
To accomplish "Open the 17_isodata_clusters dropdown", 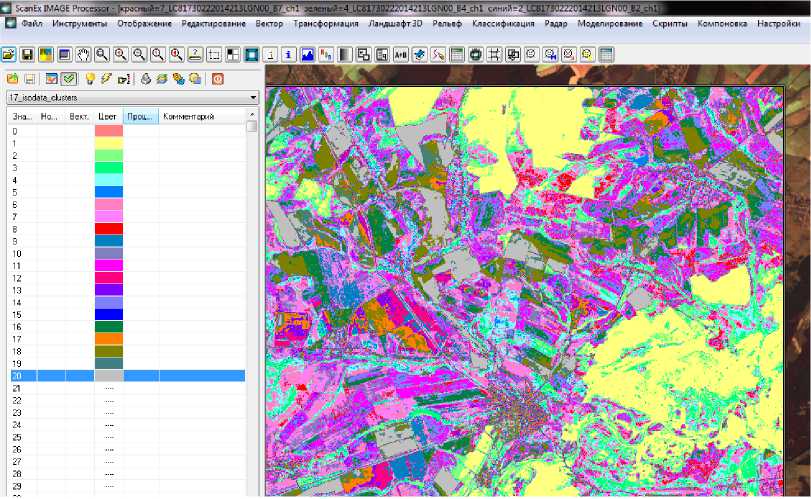I will [254, 98].
